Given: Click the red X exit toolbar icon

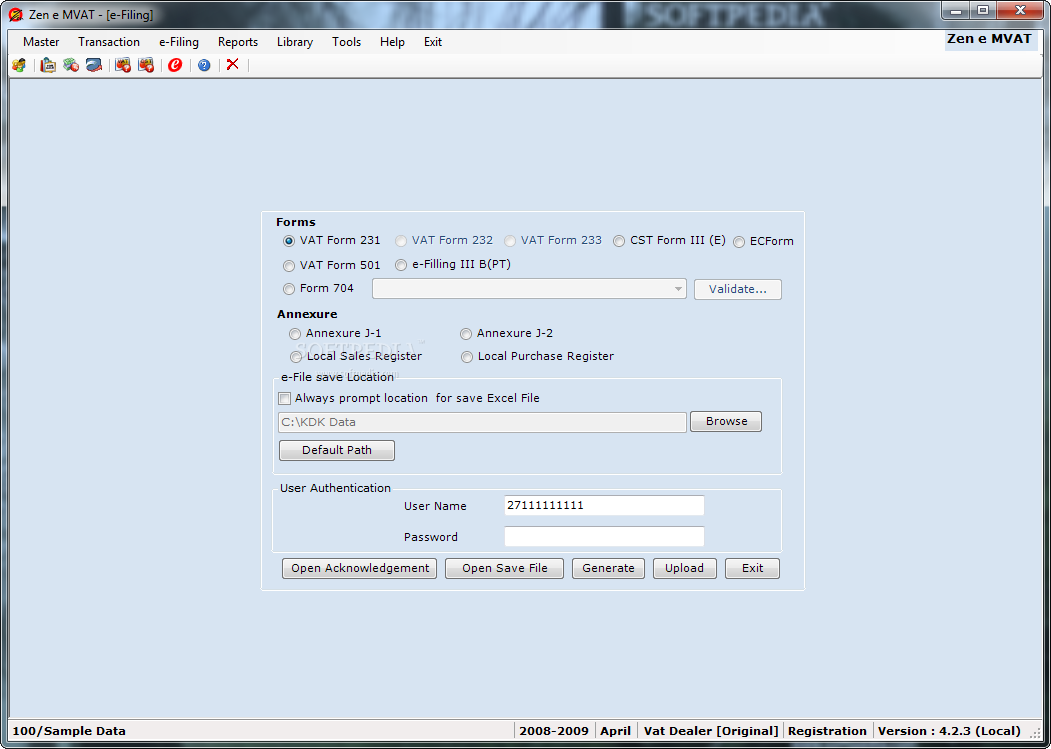Looking at the screenshot, I should [x=233, y=64].
